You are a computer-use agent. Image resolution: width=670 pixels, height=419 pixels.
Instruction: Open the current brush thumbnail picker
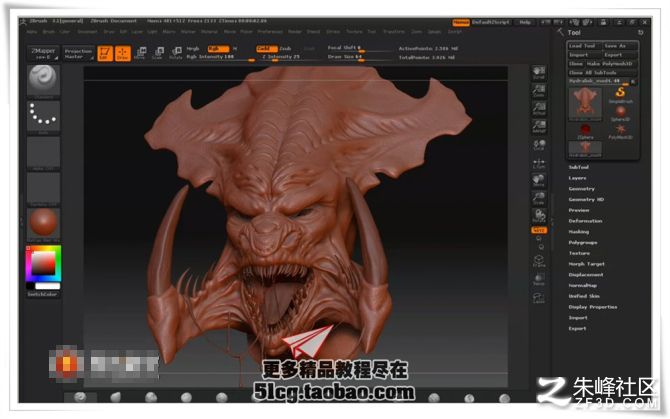click(43, 81)
